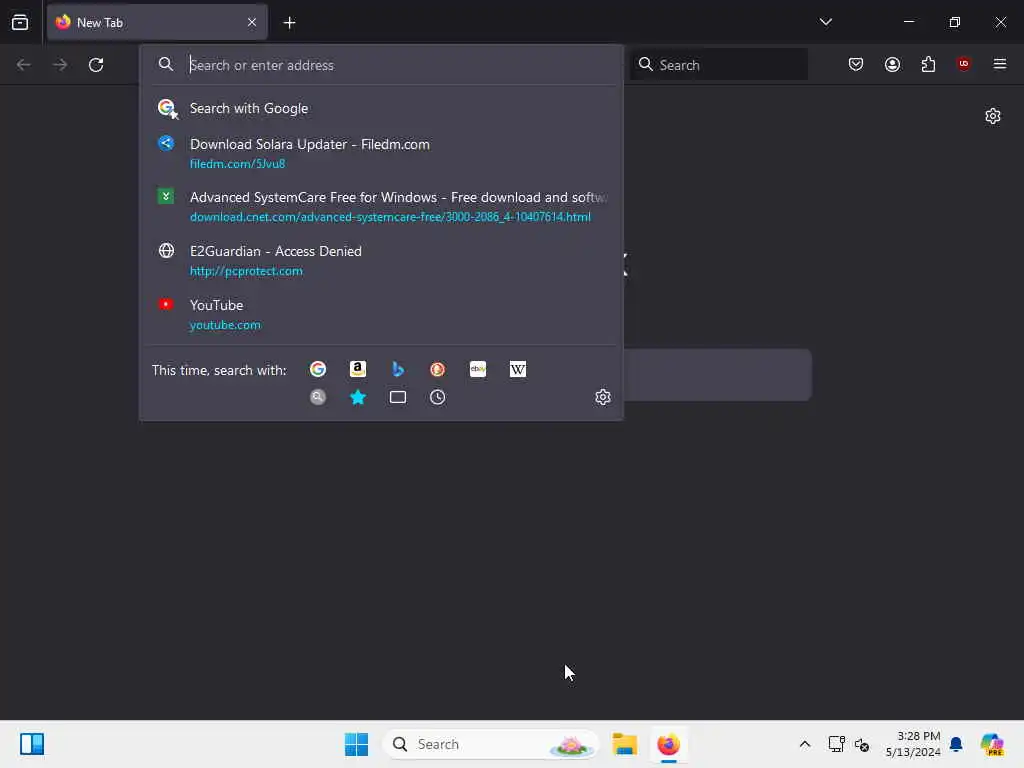
Task: Focus the Search or enter address field
Action: [x=381, y=65]
